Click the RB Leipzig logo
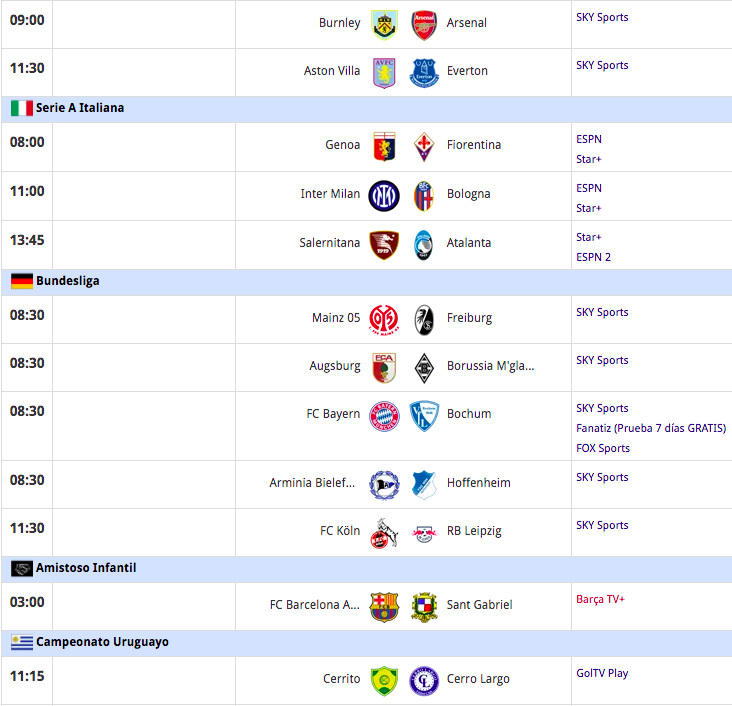732x706 pixels. [424, 533]
